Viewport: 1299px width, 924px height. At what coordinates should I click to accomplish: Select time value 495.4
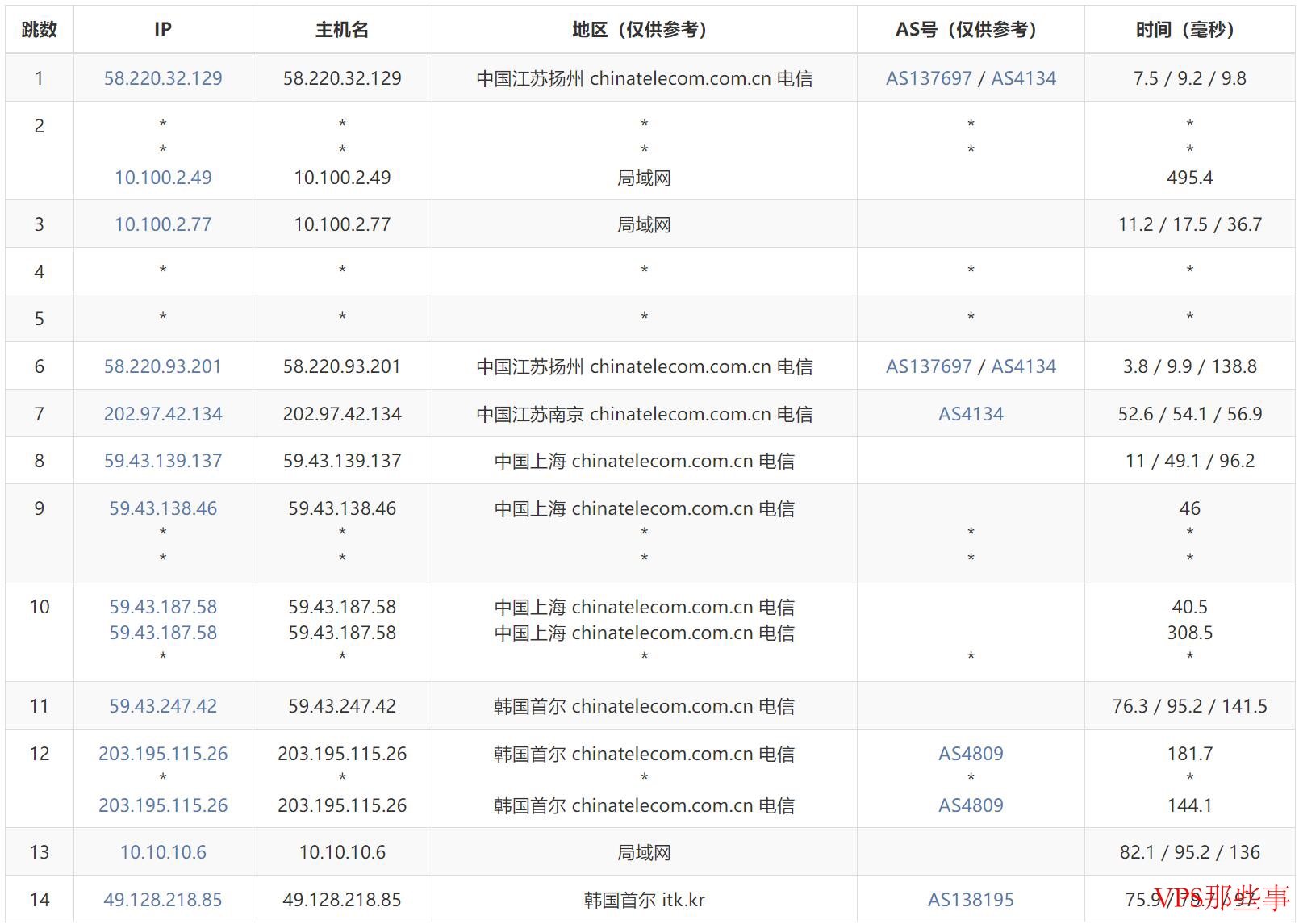tap(1189, 178)
